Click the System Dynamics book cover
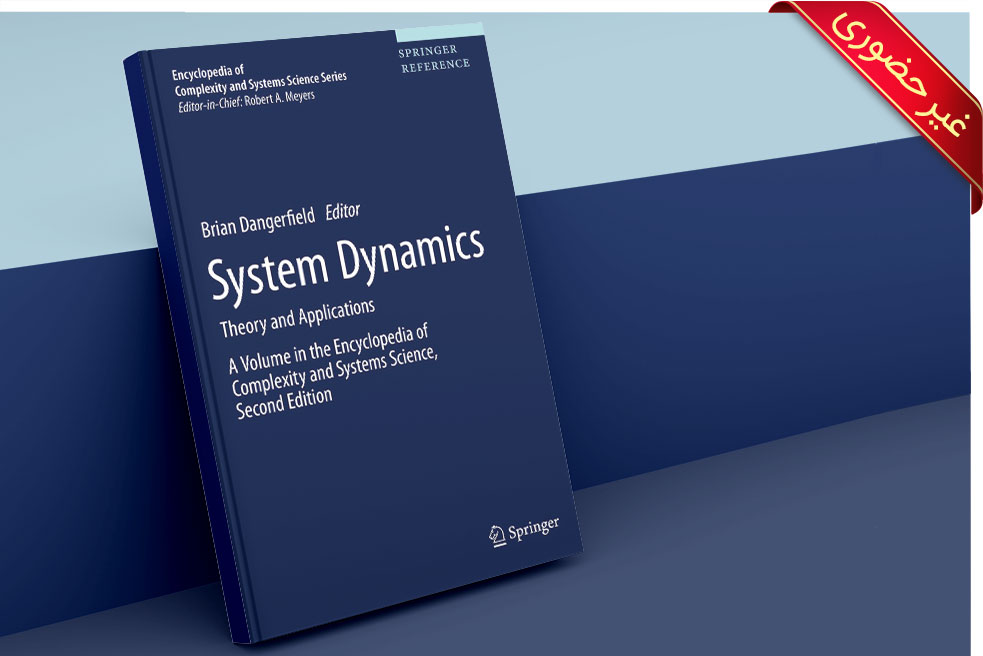Screen dimensions: 983x656 point(354,332)
